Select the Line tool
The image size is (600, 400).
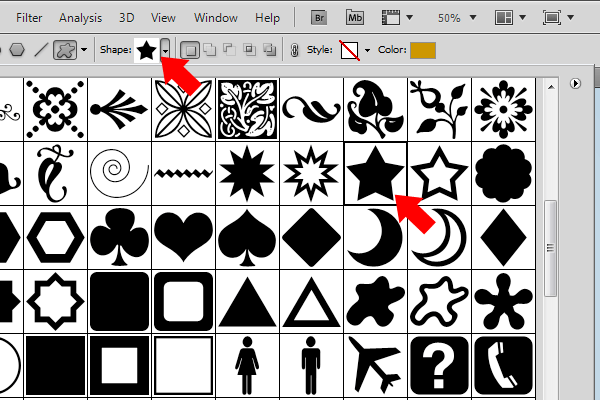coord(41,50)
